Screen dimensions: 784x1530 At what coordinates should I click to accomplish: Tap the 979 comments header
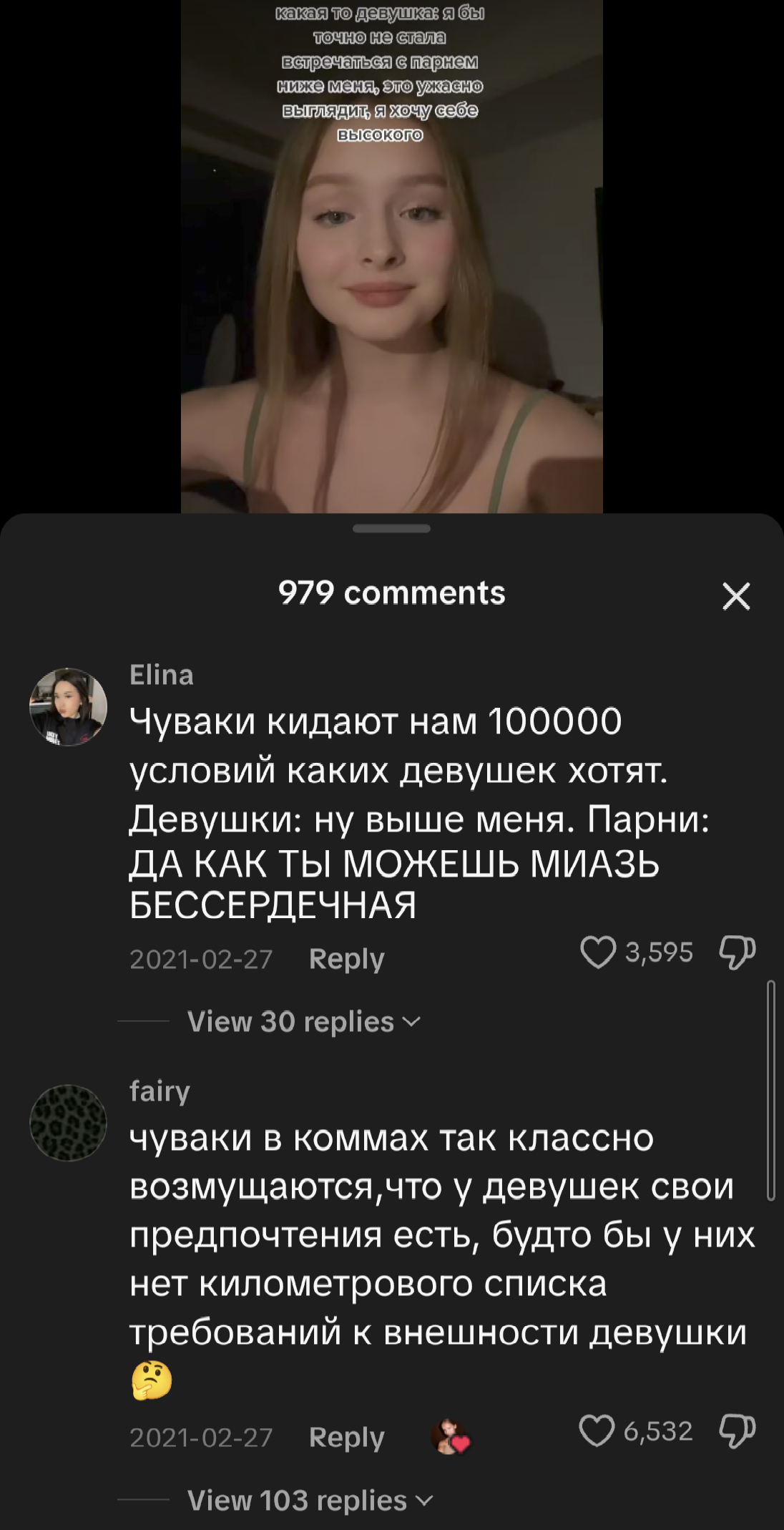392,593
